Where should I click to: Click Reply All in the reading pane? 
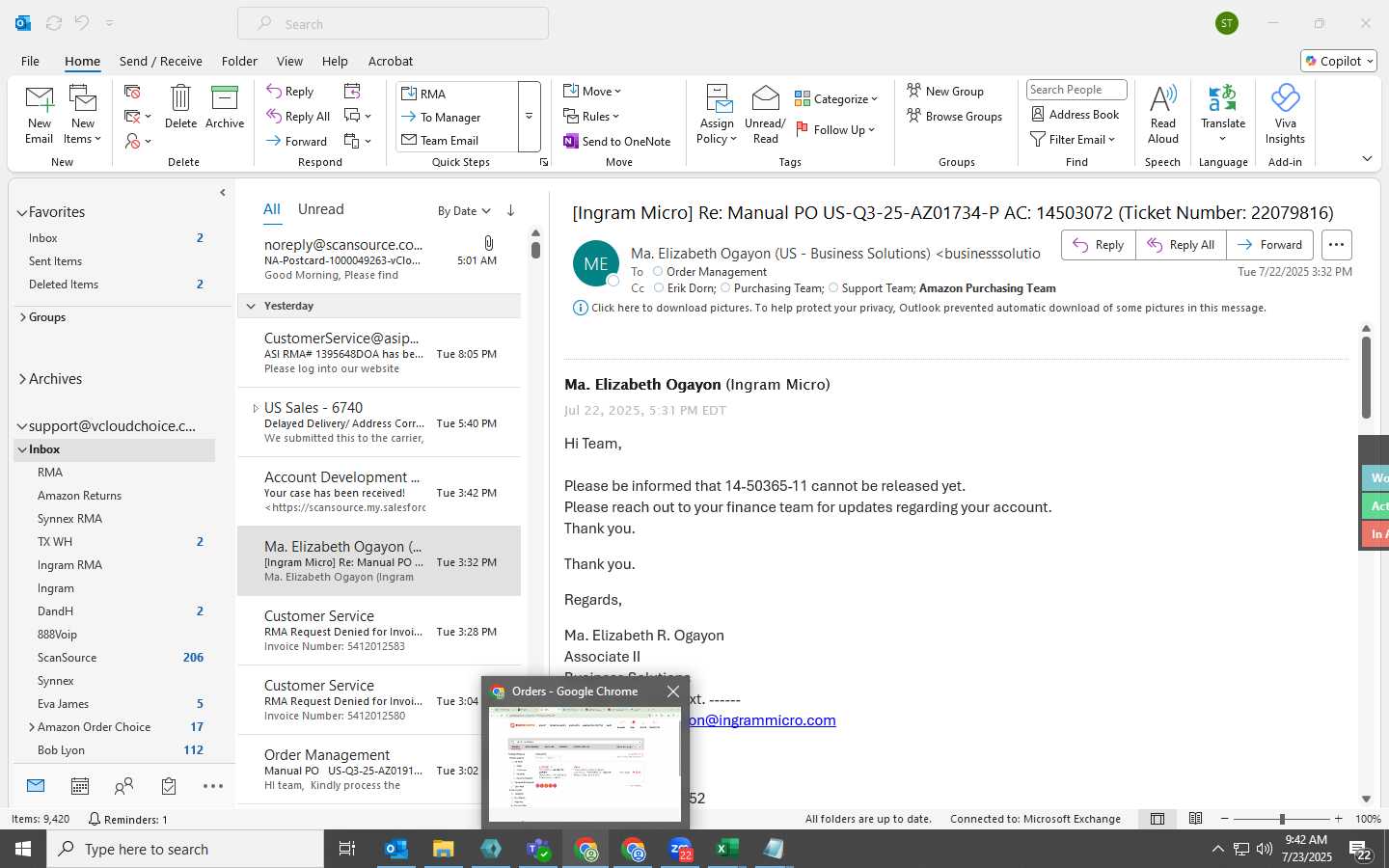click(1181, 245)
